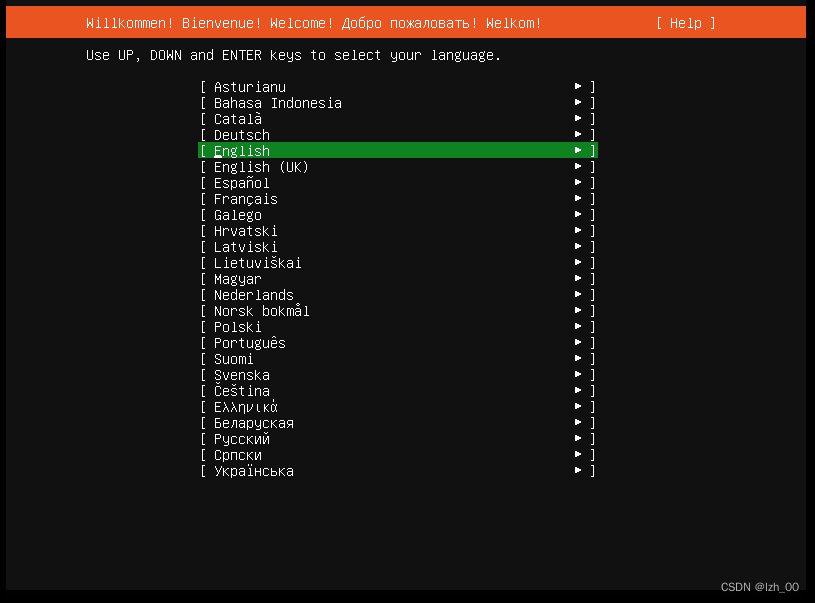Select Latviski language
The height and width of the screenshot is (603, 815).
(x=398, y=247)
